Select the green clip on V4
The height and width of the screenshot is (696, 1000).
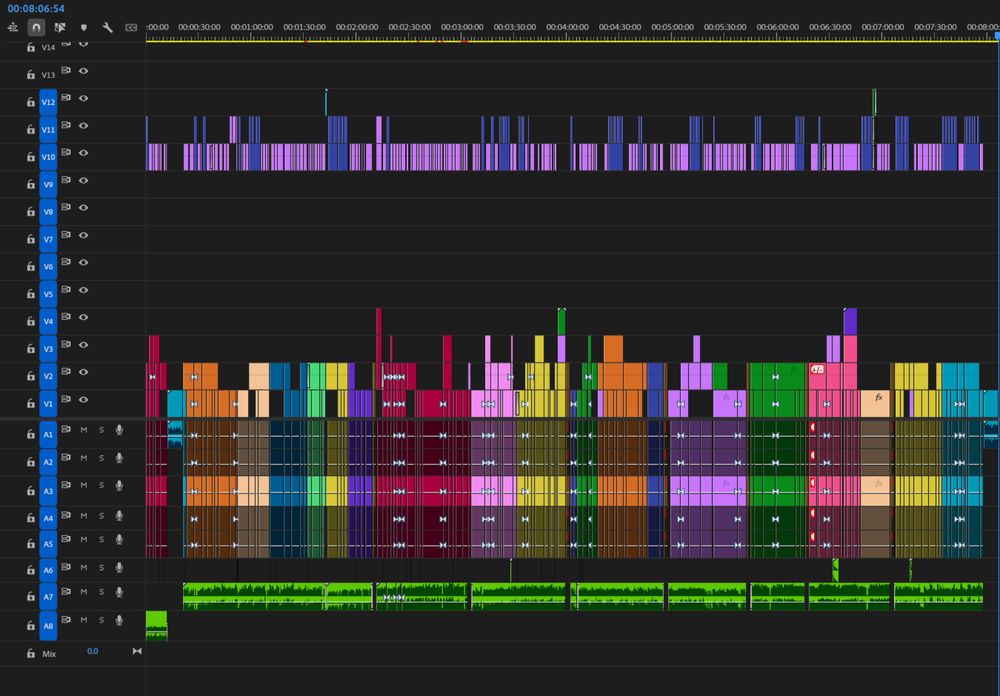tap(561, 322)
